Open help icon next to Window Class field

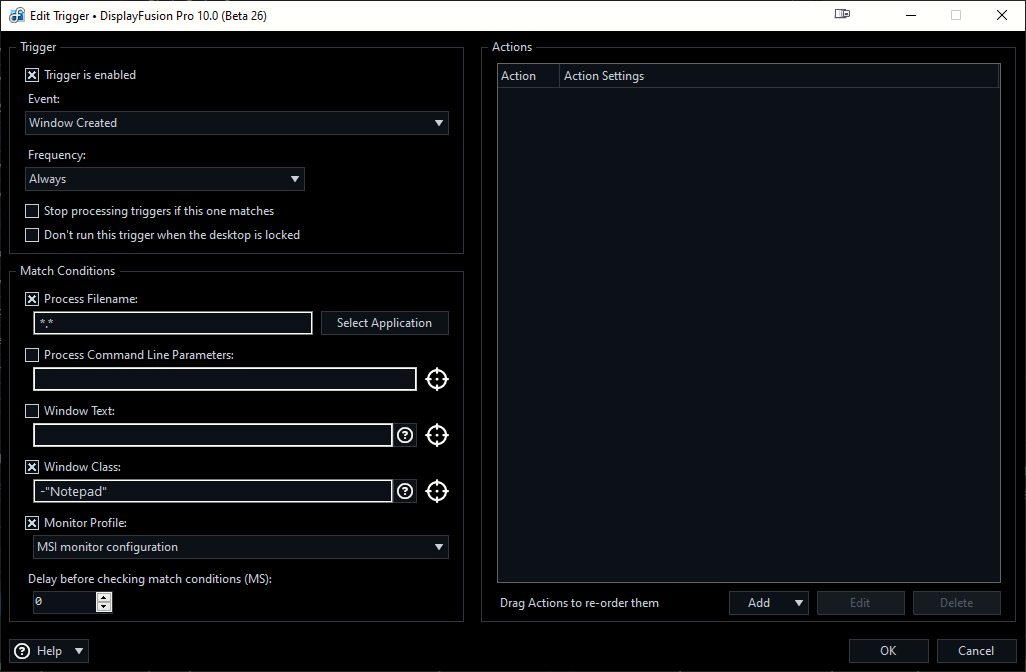coord(405,491)
